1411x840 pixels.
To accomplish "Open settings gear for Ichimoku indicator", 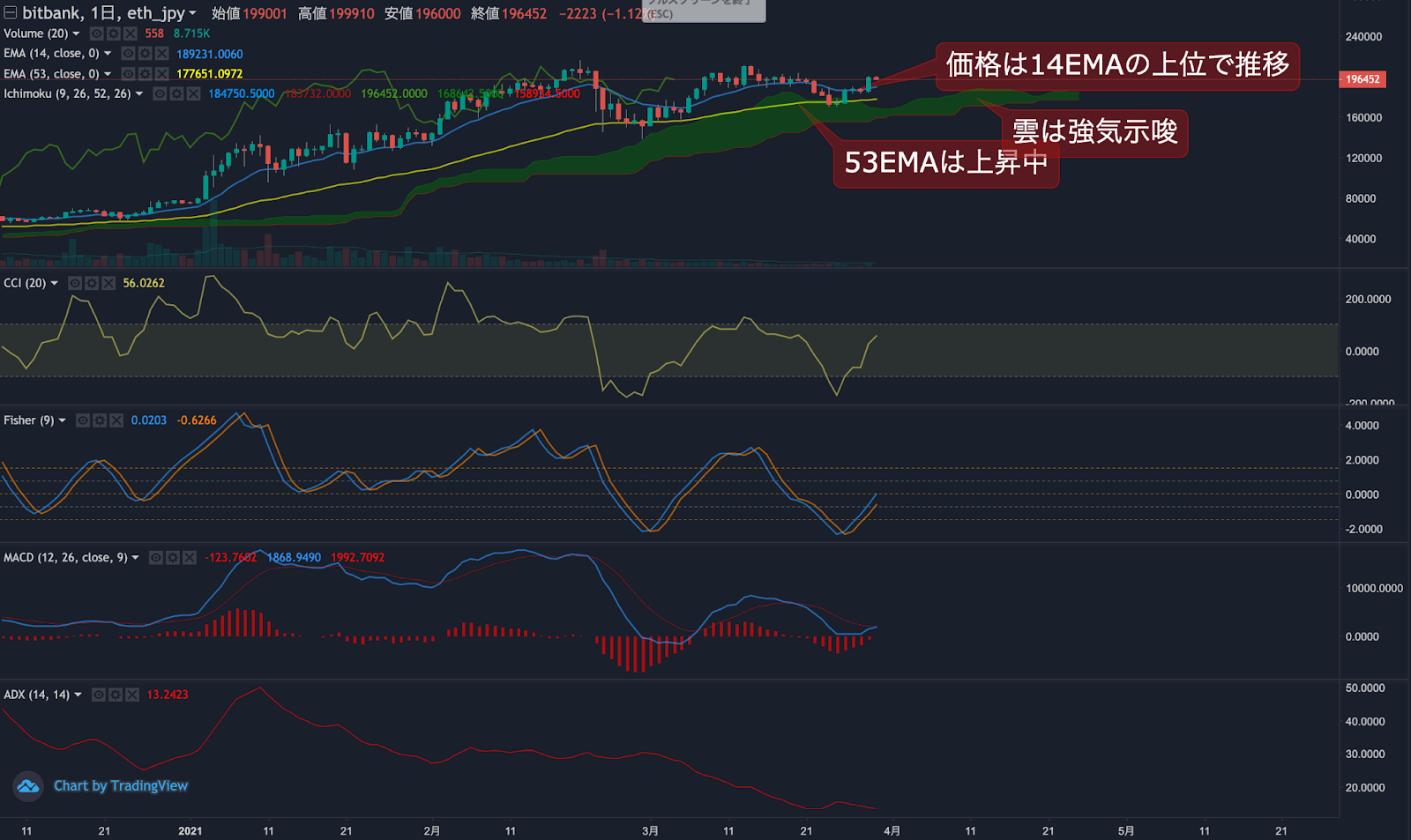I will tap(176, 93).
